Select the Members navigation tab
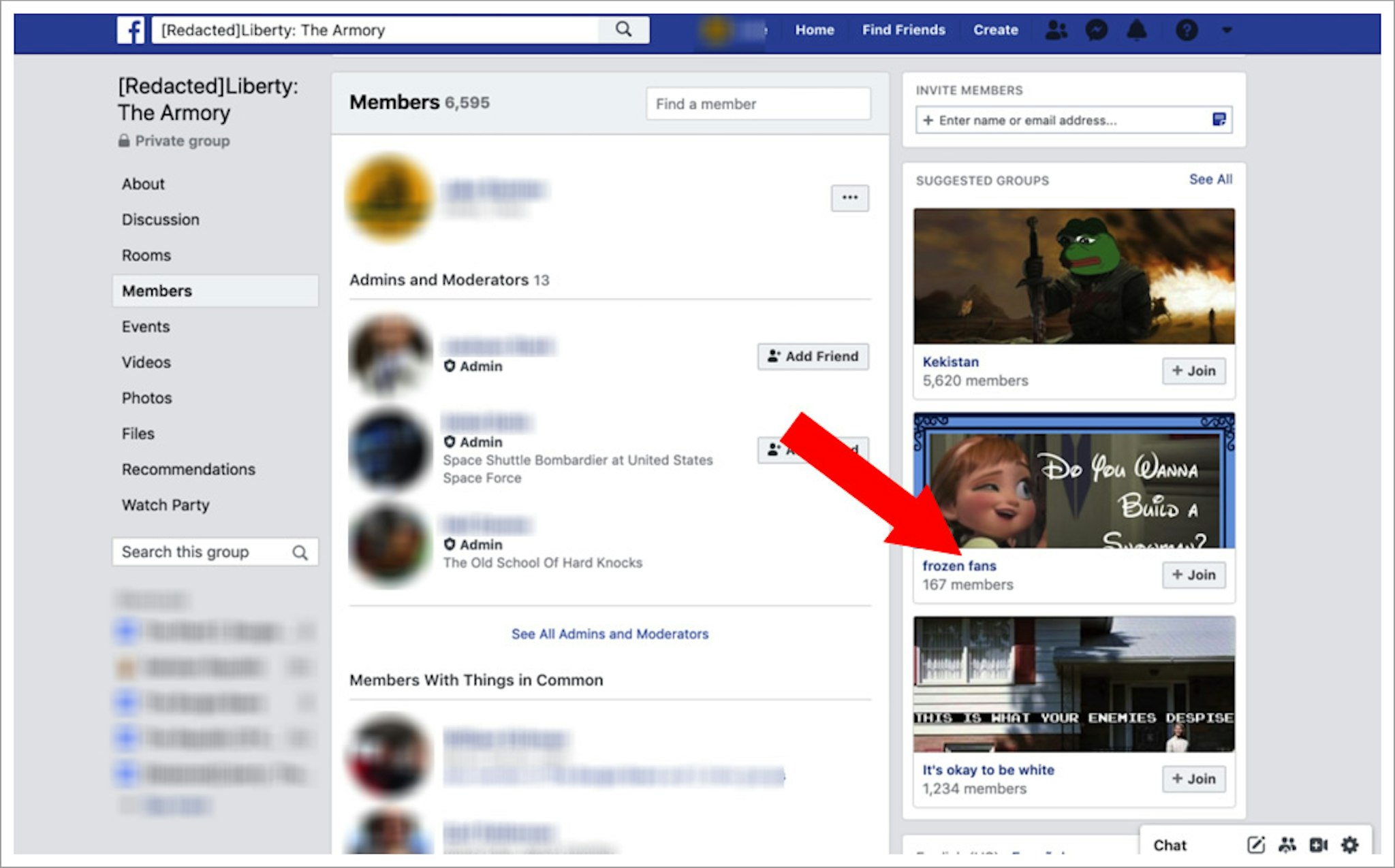1395x868 pixels. 155,291
